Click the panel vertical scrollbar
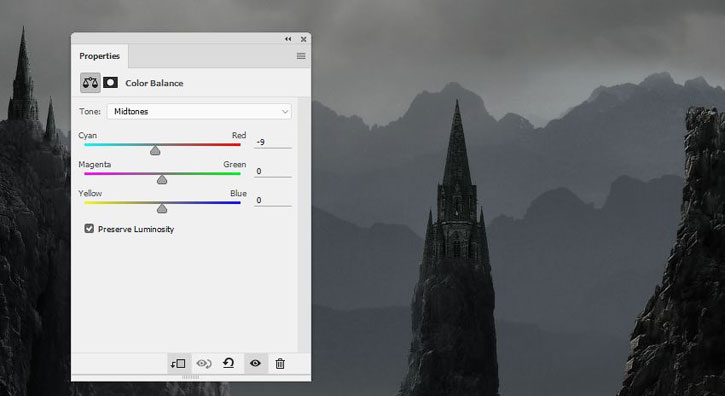Viewport: 725px width, 396px height. [x=304, y=224]
